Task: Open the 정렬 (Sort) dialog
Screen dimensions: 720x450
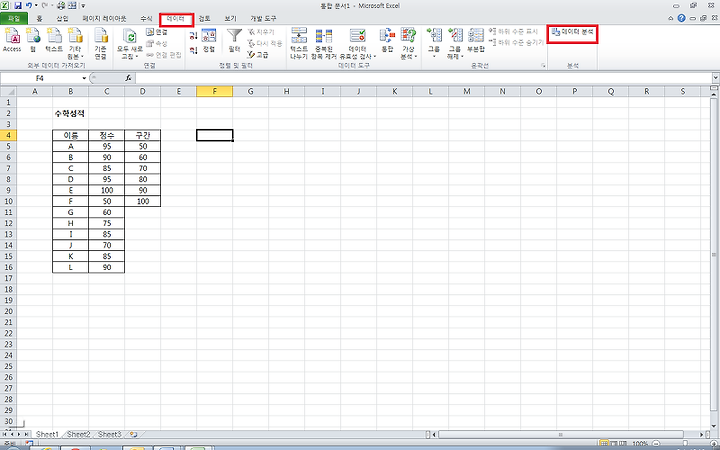Action: 209,40
